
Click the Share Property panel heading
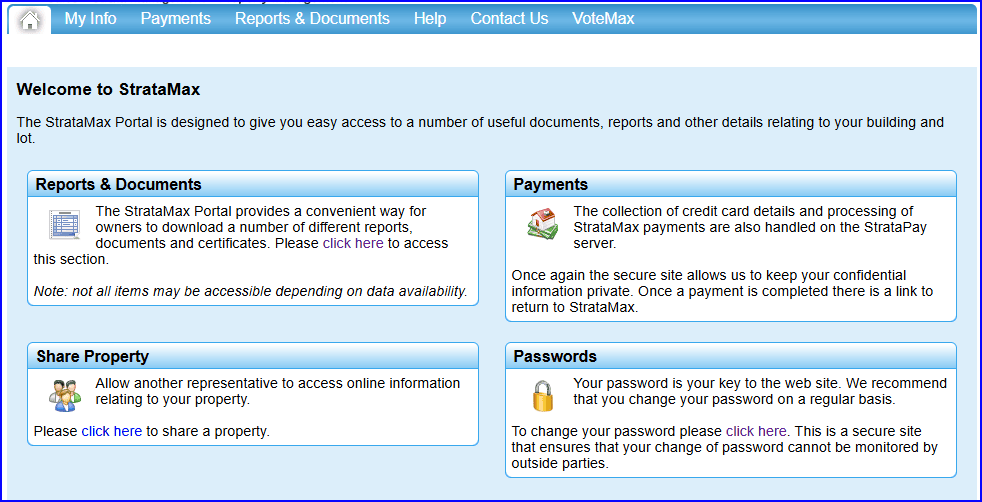pyautogui.click(x=253, y=356)
